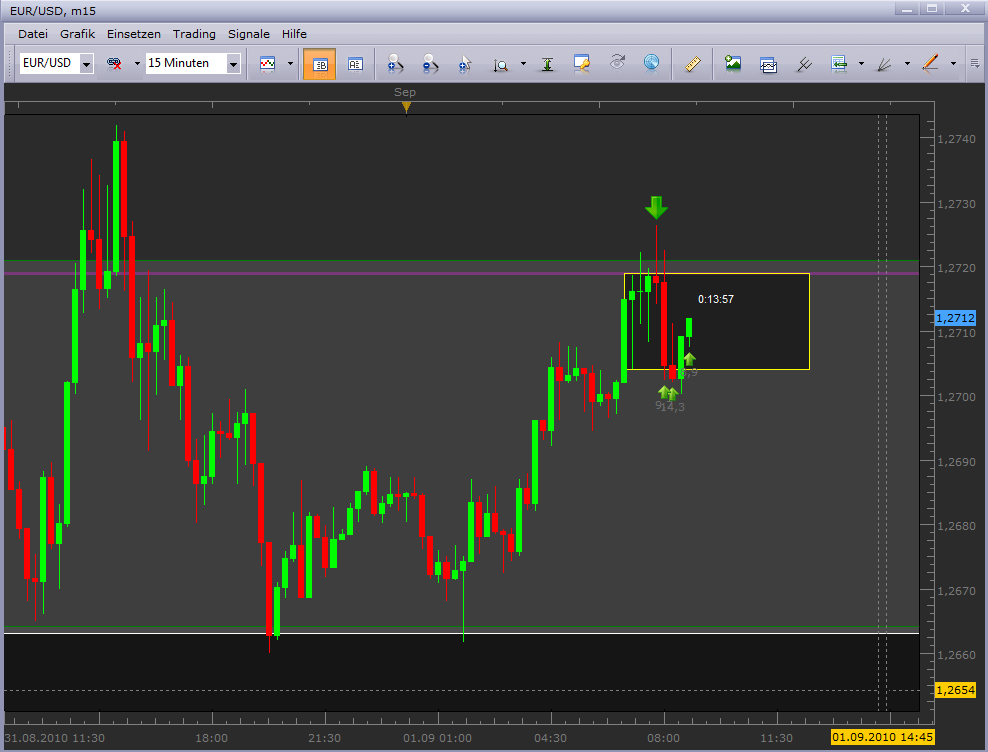Expand arrow next to chart type icon
Viewport: 988px width, 752px height.
290,64
